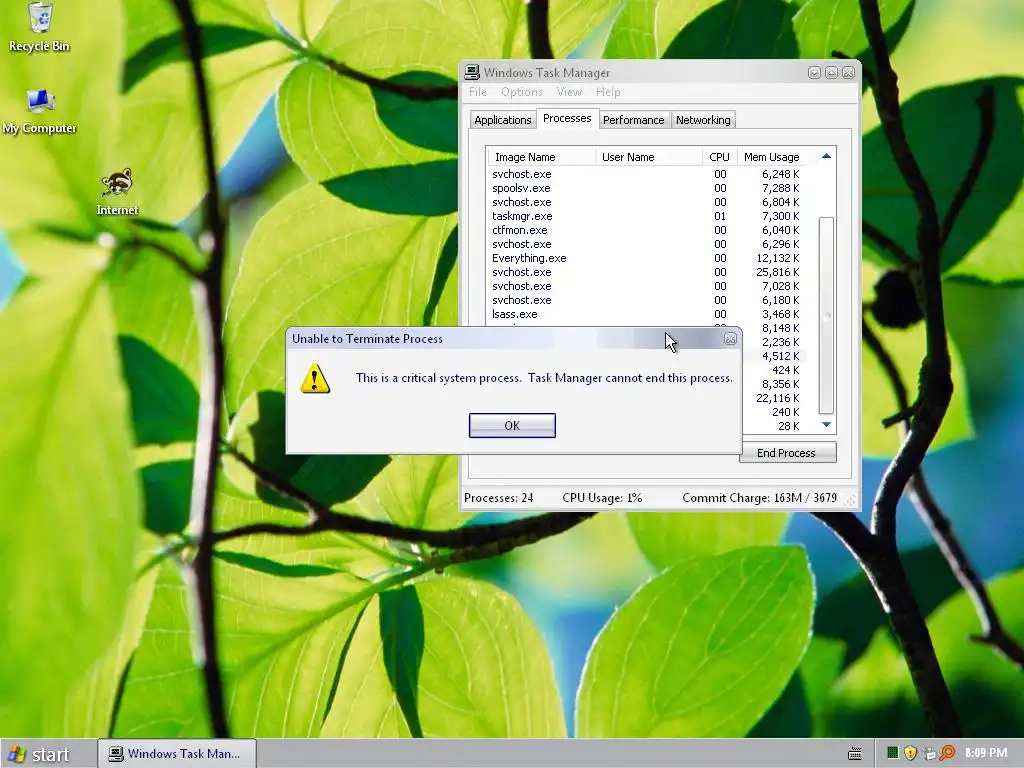Click the 8:09 PM taskbar clock
Screen dimensions: 1024x768
(986, 753)
